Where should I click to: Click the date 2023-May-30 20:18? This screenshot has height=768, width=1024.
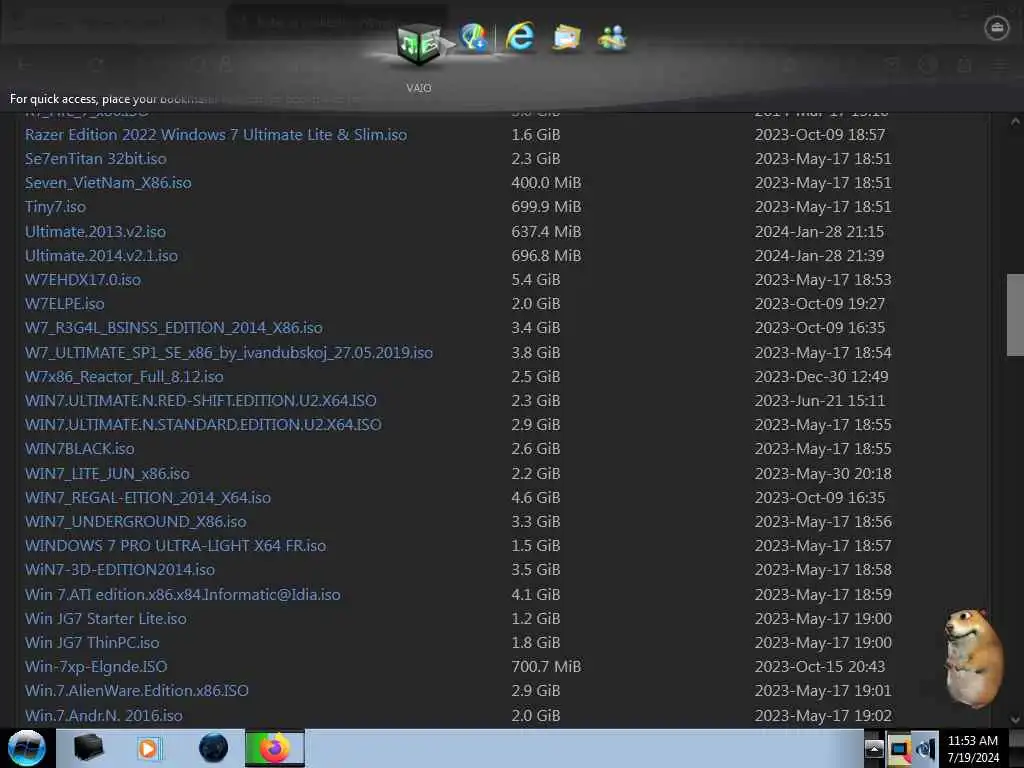(824, 473)
